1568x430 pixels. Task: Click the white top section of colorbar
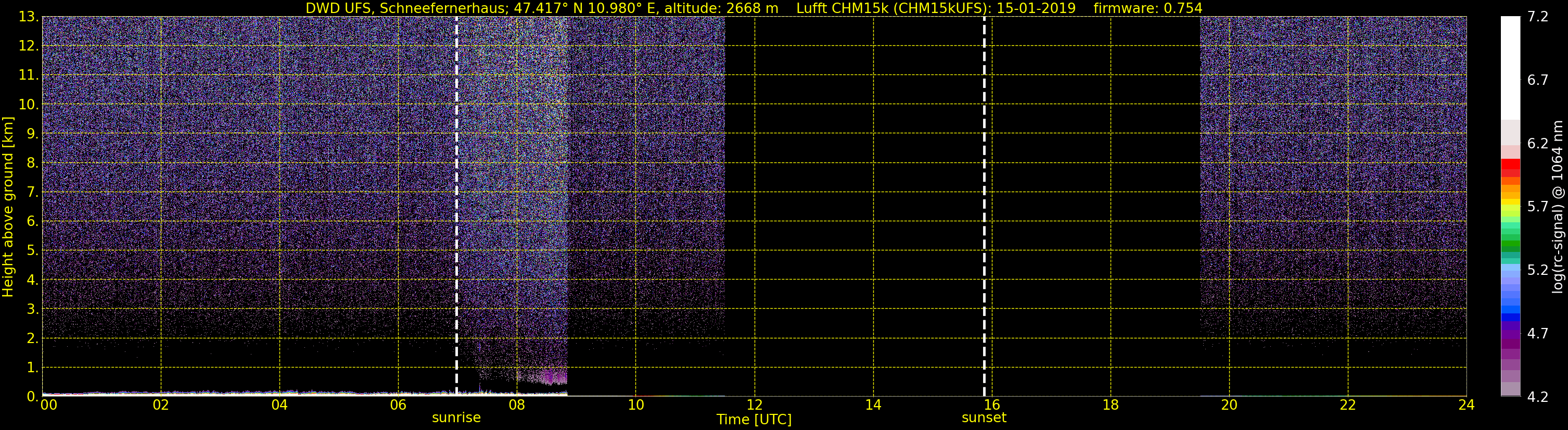1510,68
